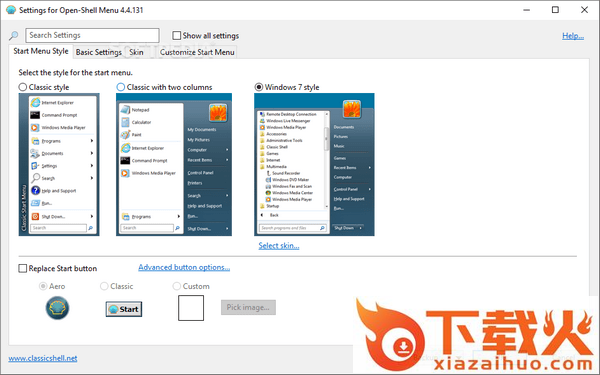Image resolution: width=600 pixels, height=375 pixels.
Task: Click the Classic style menu preview
Action: (59, 165)
